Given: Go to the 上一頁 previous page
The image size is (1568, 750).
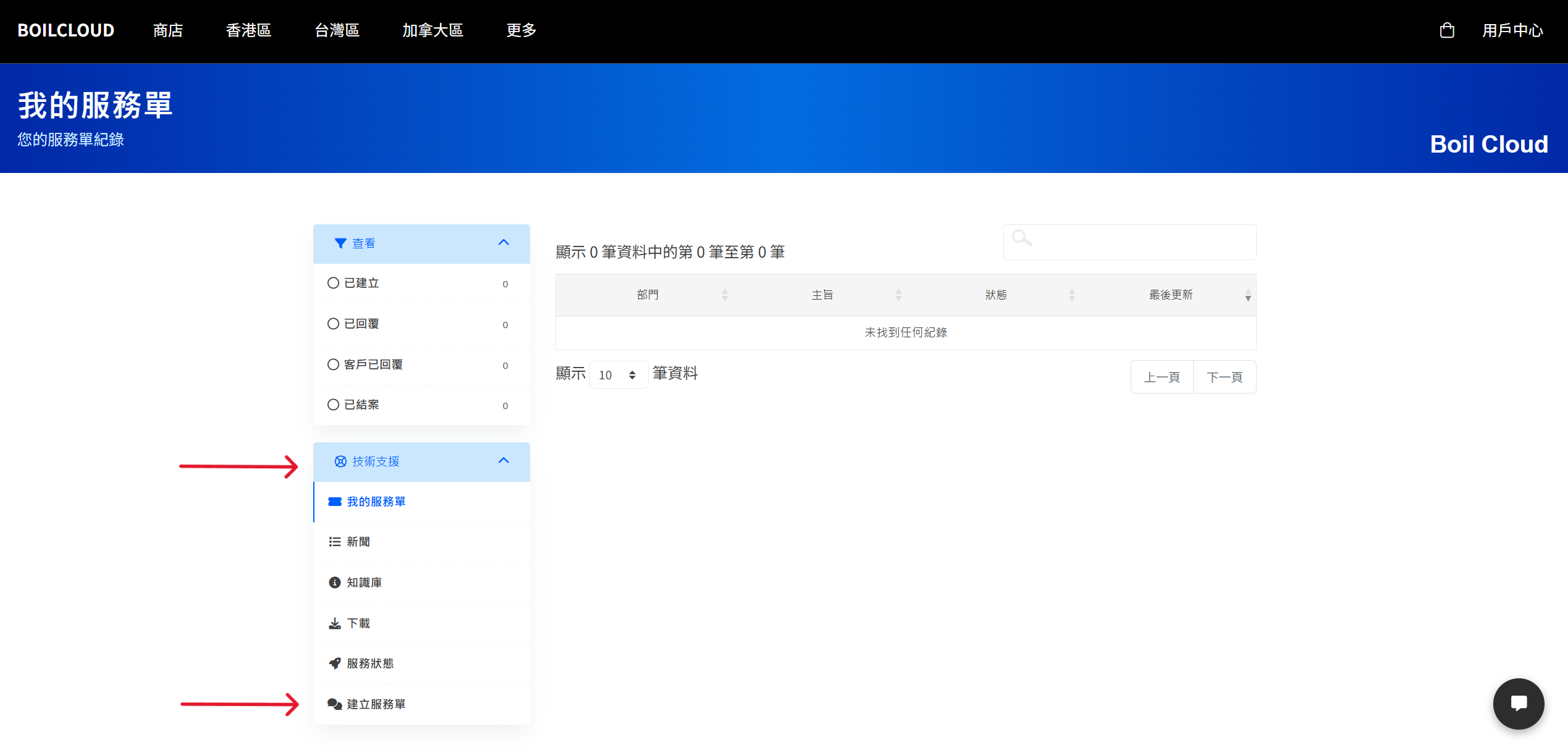Looking at the screenshot, I should pyautogui.click(x=1162, y=377).
